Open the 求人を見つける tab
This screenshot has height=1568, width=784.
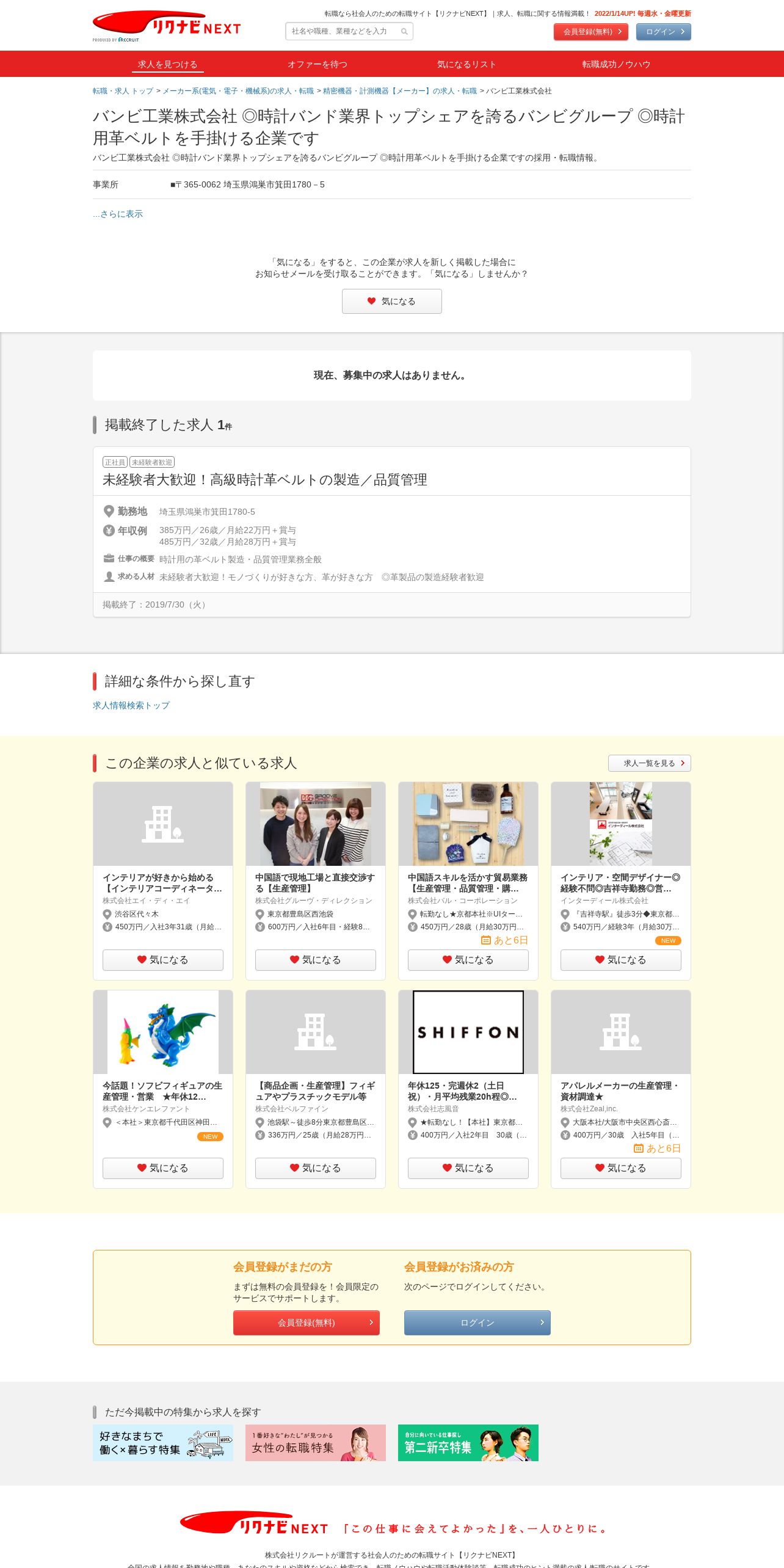[167, 64]
